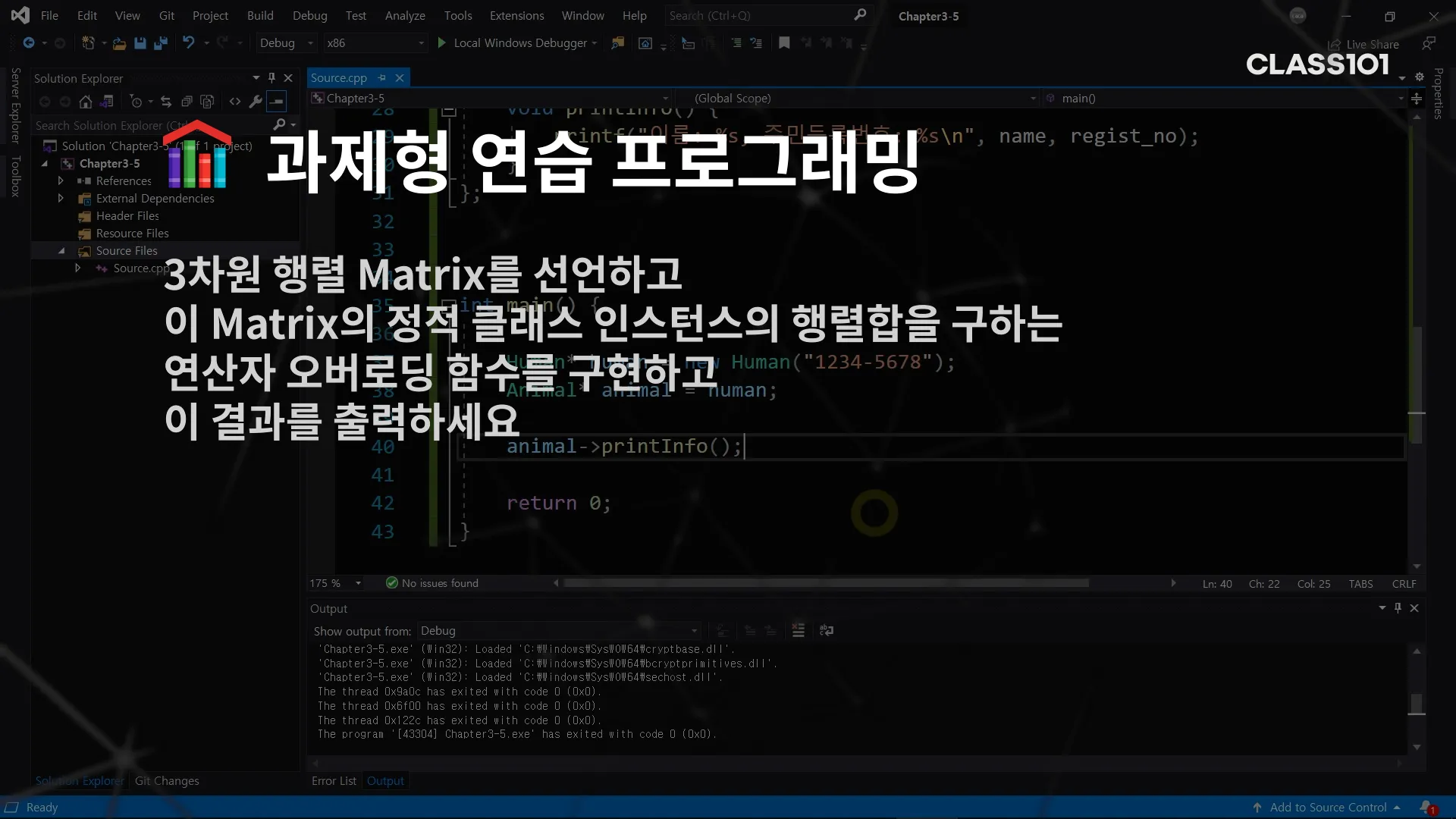The height and width of the screenshot is (819, 1456).
Task: Click the View Code icon in Solution Explorer
Action: 235,102
